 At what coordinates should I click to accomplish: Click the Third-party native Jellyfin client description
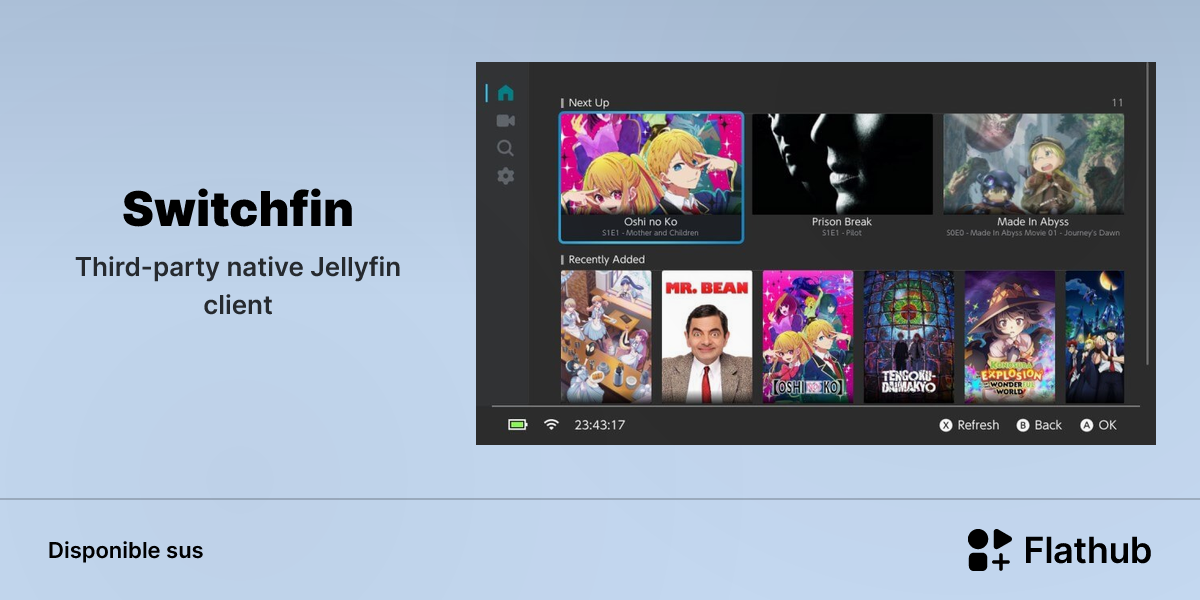pos(238,286)
